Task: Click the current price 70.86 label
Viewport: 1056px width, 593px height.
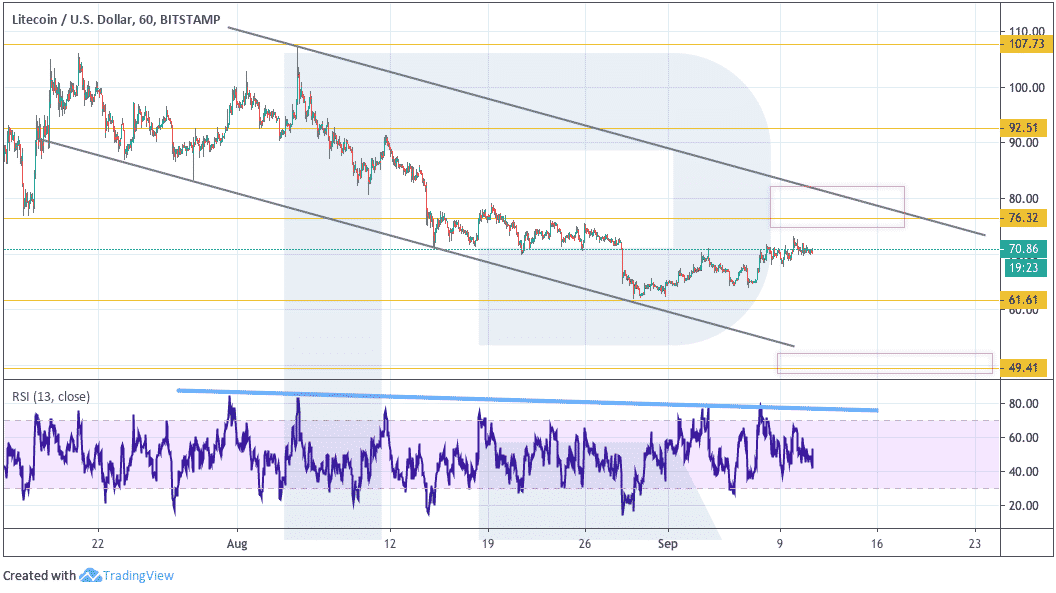Action: click(1024, 249)
